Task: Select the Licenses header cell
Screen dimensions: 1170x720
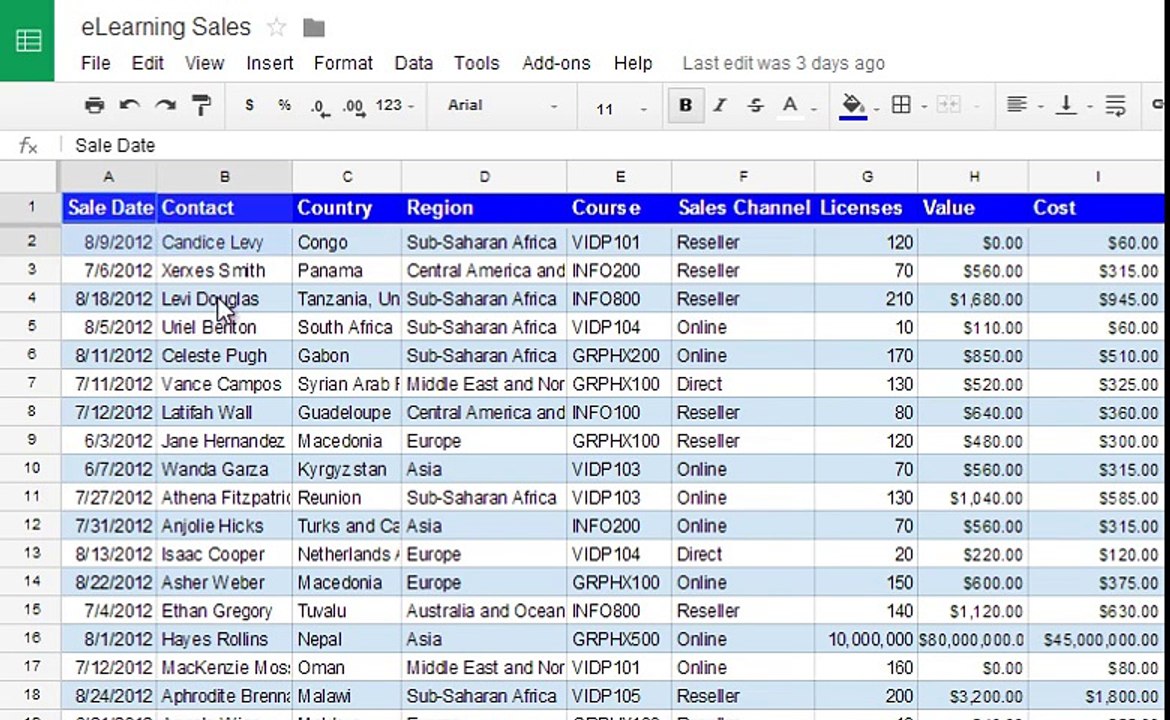Action: [866, 207]
